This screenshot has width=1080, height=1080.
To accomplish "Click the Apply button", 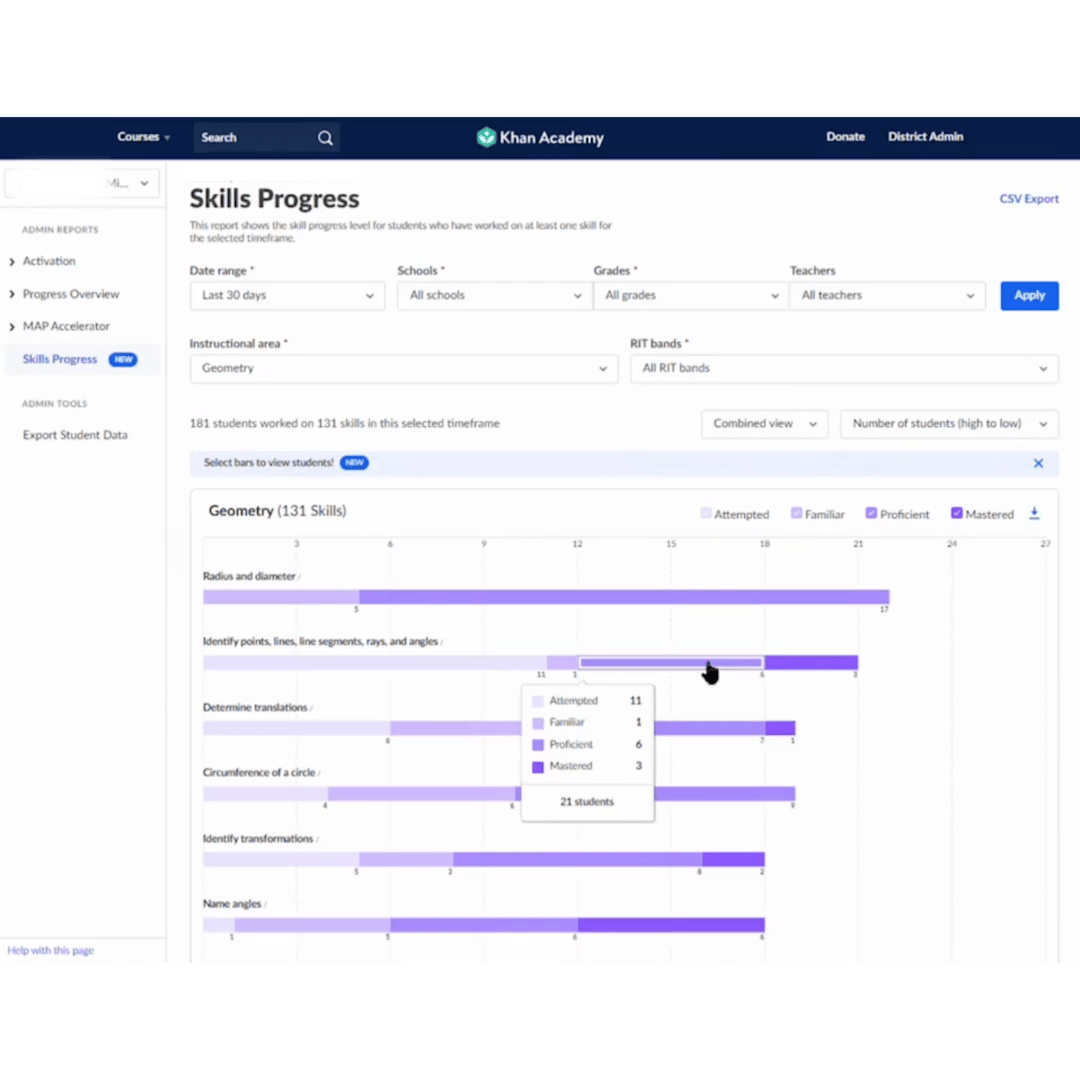I will pyautogui.click(x=1029, y=295).
